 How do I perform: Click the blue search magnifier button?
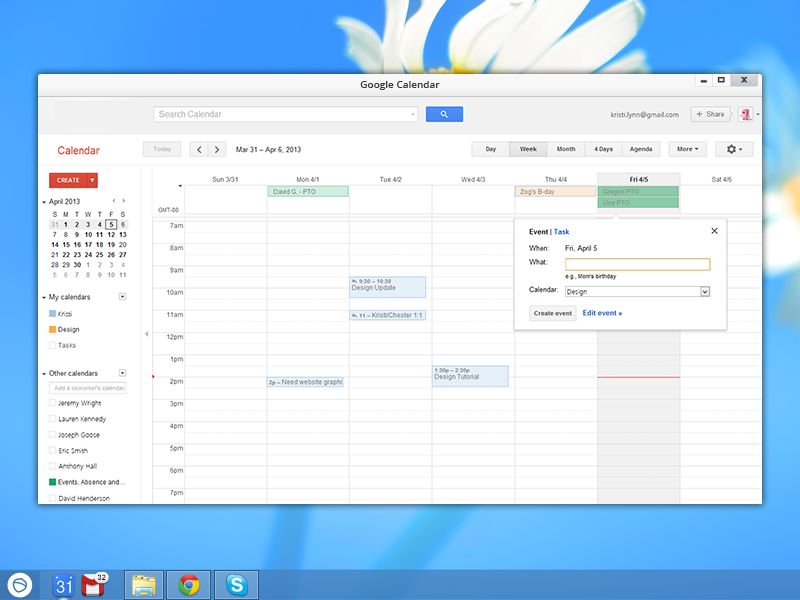(x=444, y=114)
